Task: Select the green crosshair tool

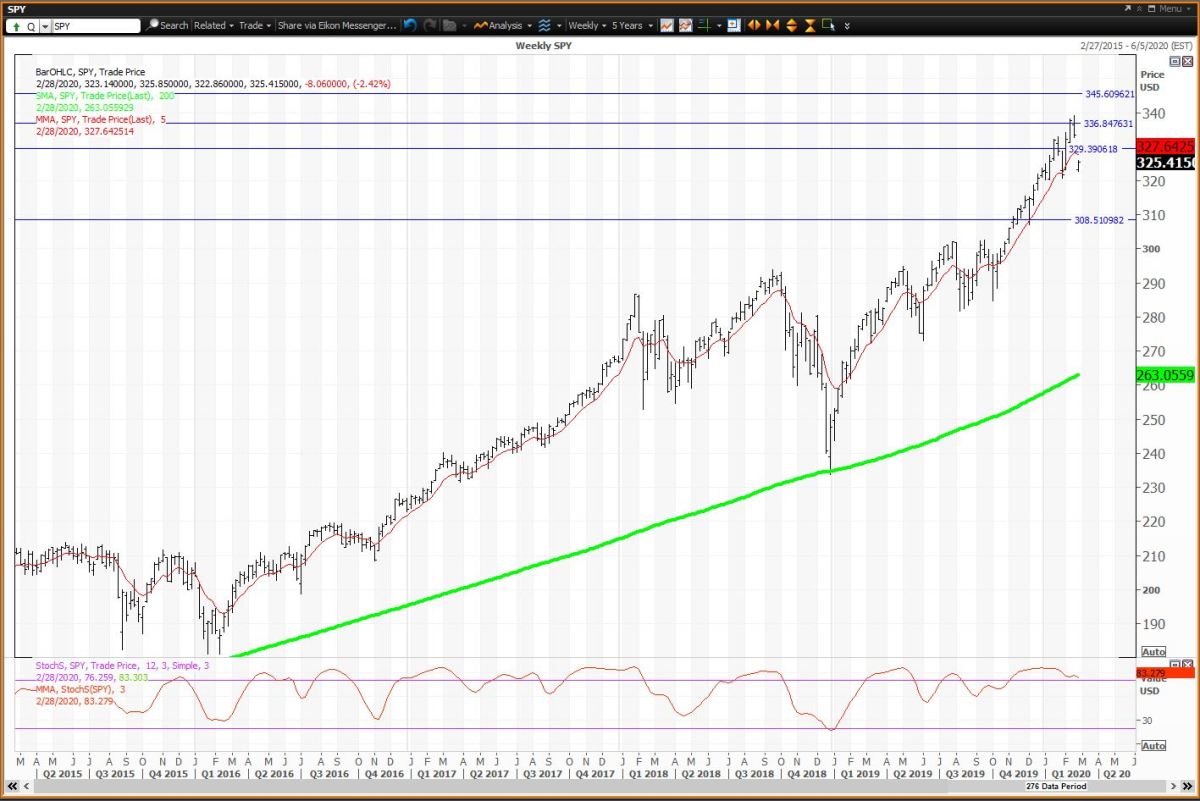Action: tap(705, 25)
